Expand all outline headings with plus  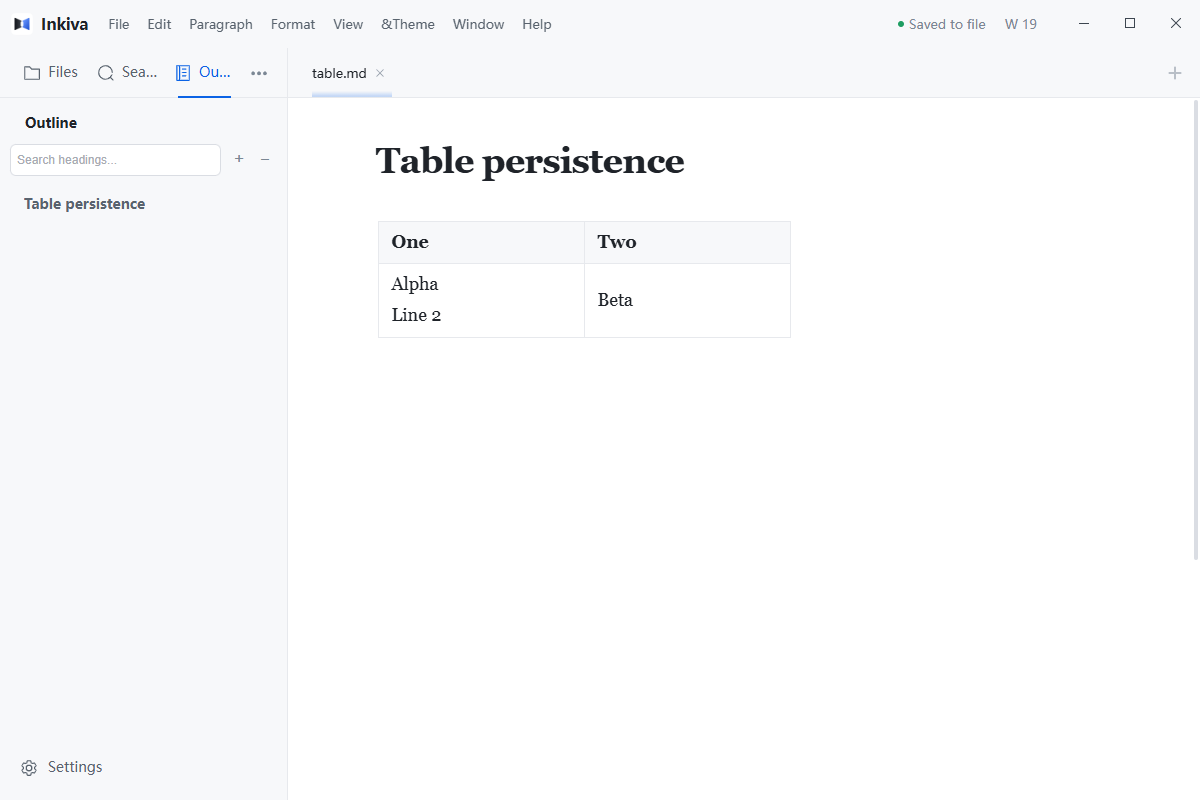tap(239, 159)
